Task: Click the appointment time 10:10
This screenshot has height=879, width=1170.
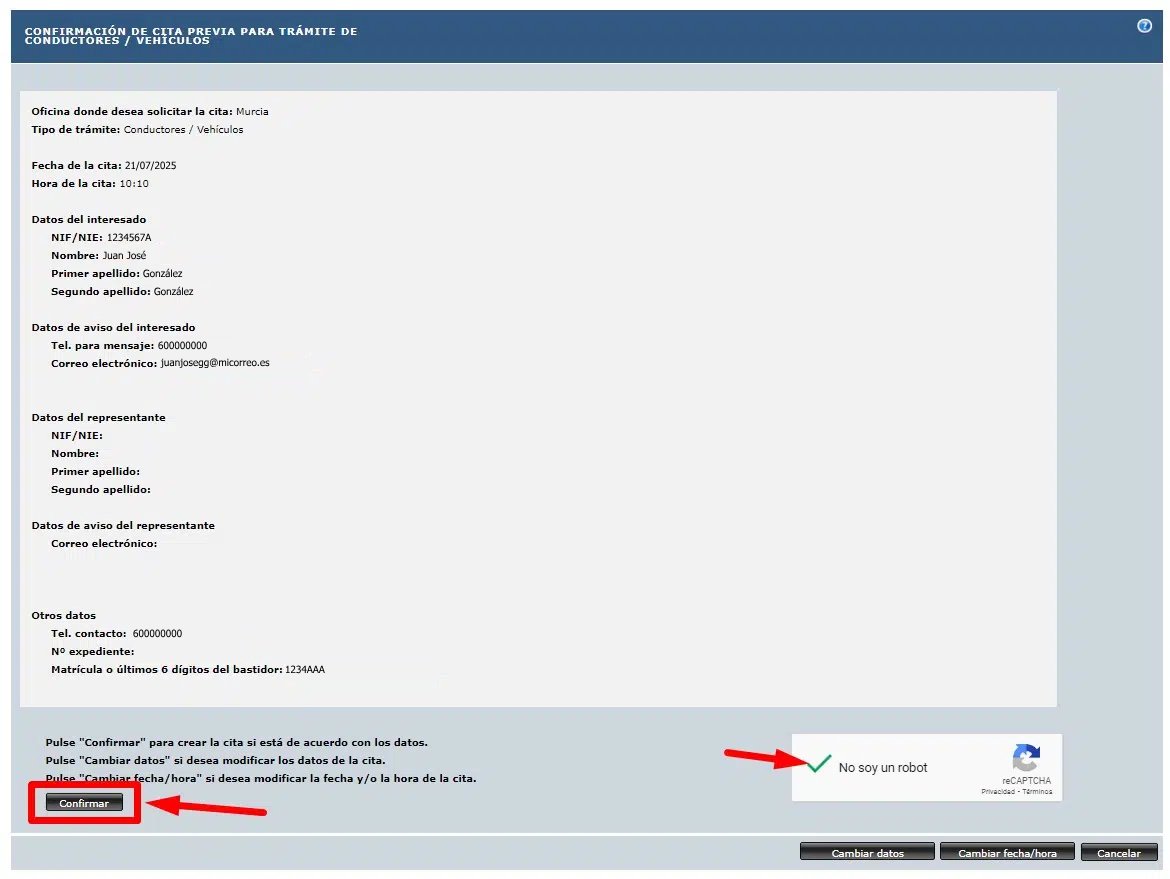Action: pos(134,184)
